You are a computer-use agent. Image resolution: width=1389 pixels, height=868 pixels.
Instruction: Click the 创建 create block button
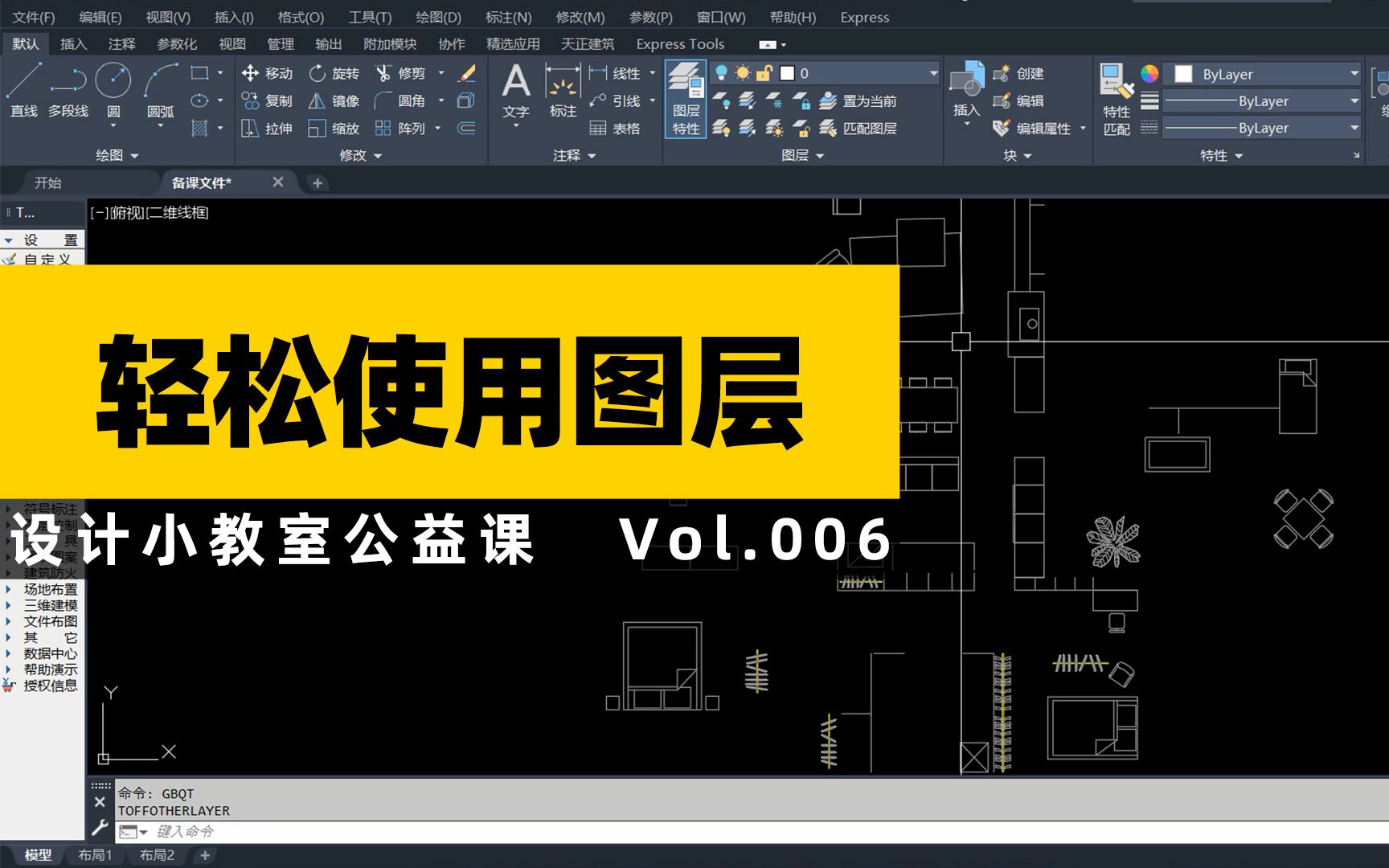coord(1018,73)
